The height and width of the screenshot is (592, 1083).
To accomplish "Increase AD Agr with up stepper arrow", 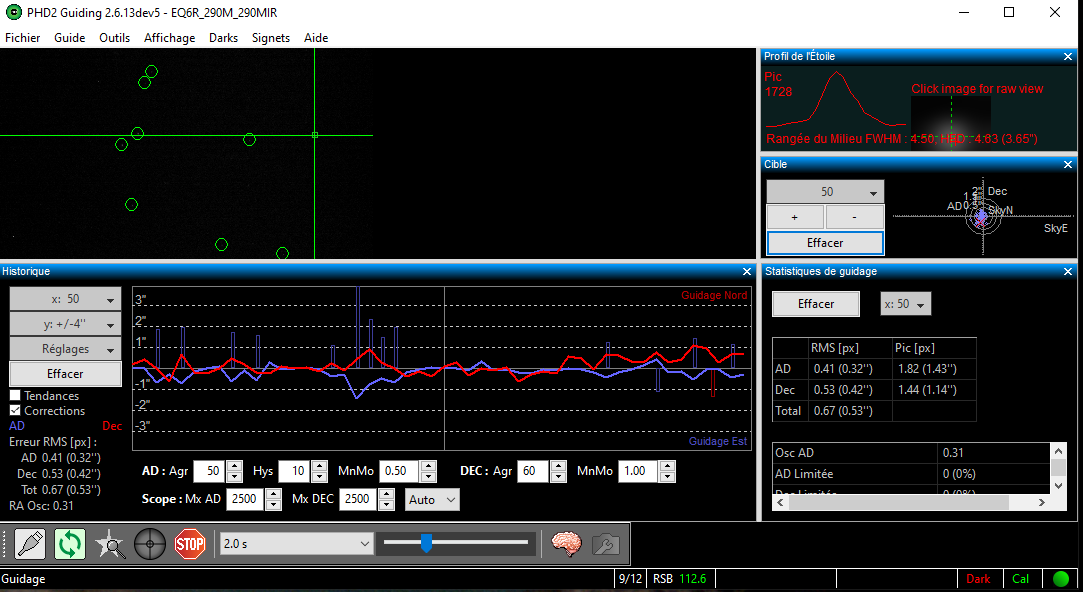I will click(235, 466).
